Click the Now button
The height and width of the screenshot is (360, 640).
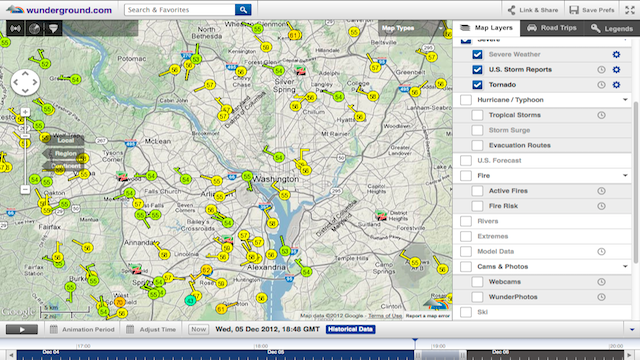point(198,329)
